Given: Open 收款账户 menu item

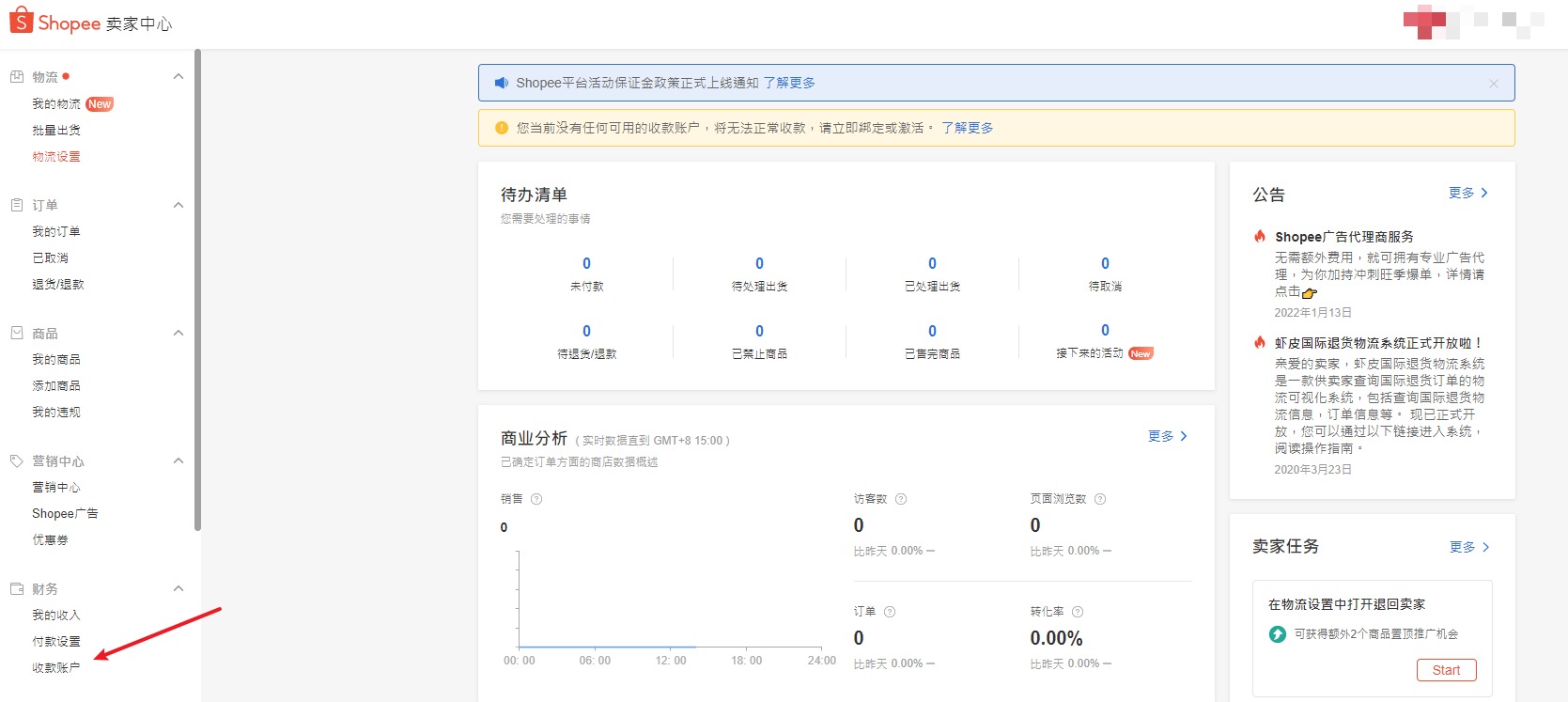Looking at the screenshot, I should pyautogui.click(x=56, y=668).
